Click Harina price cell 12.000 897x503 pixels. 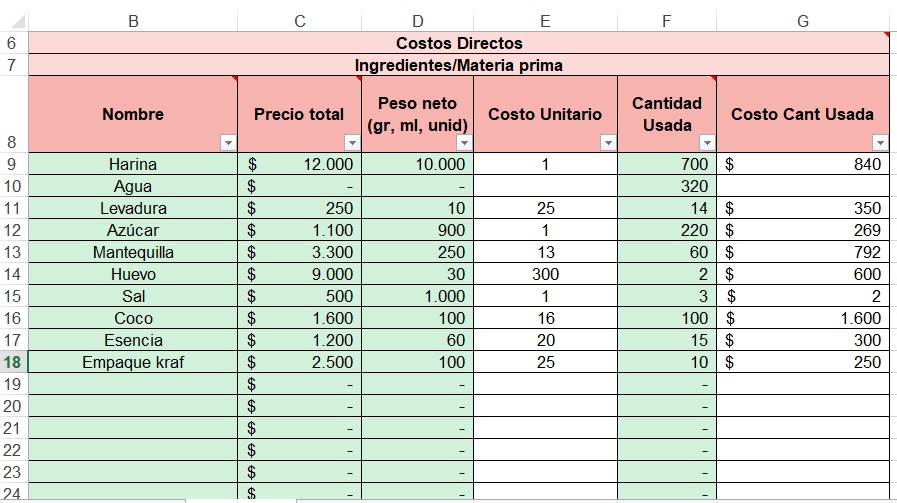pyautogui.click(x=300, y=164)
